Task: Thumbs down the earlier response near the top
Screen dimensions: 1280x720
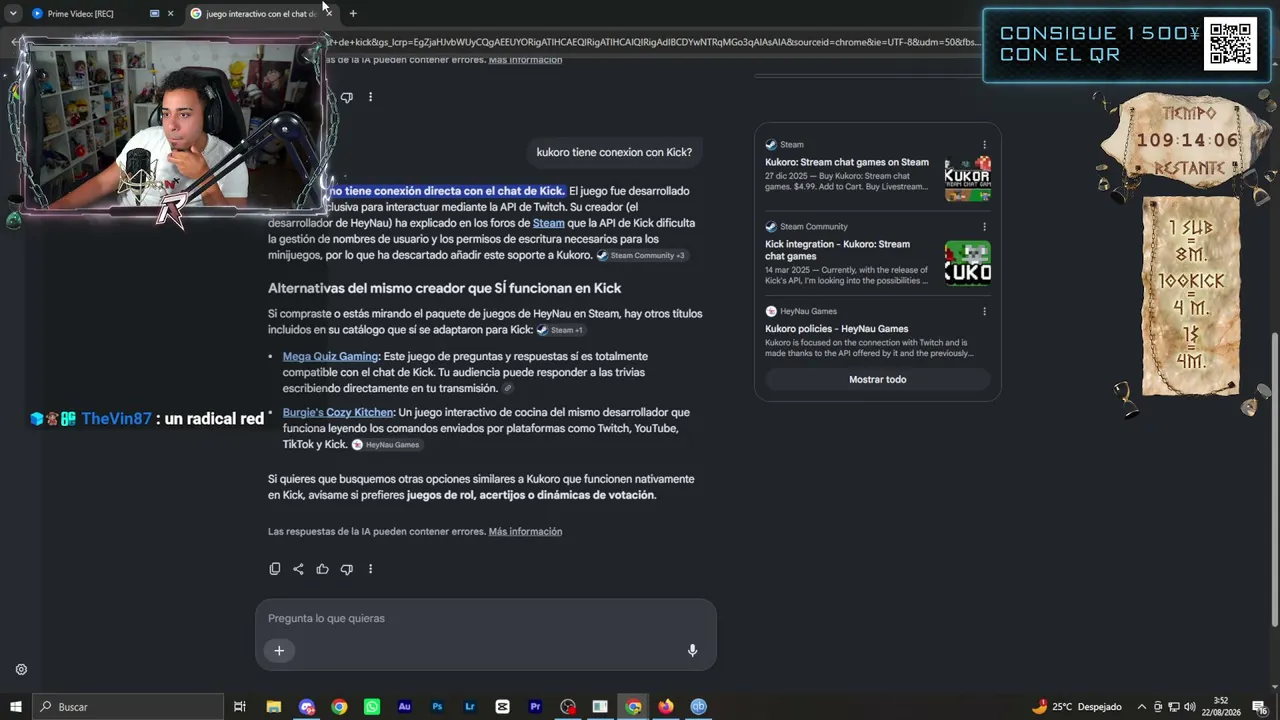Action: [346, 97]
